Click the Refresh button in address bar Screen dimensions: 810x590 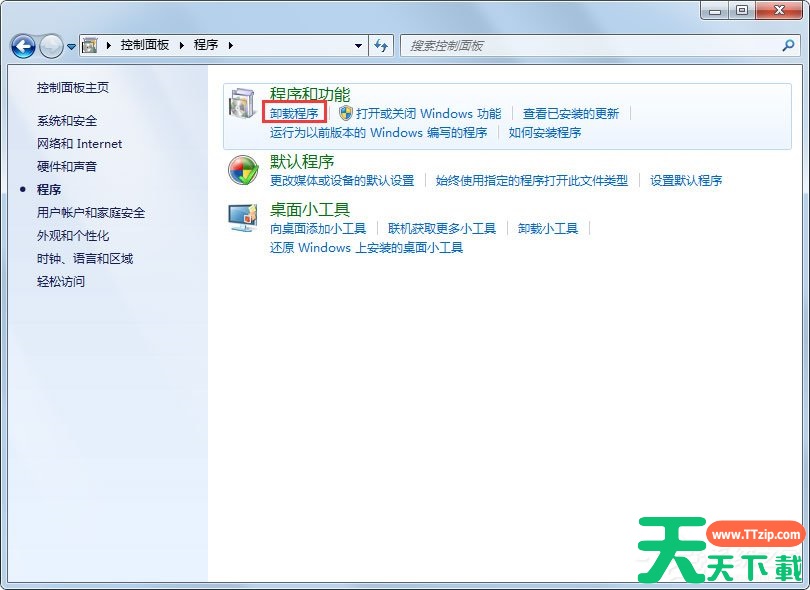[x=381, y=45]
